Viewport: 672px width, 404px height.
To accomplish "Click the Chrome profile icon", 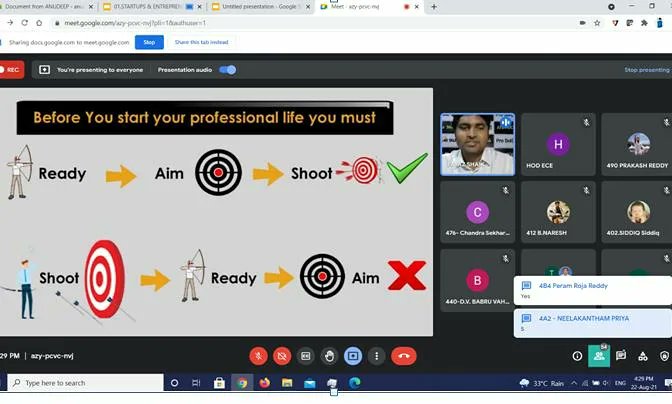I will pyautogui.click(x=660, y=23).
